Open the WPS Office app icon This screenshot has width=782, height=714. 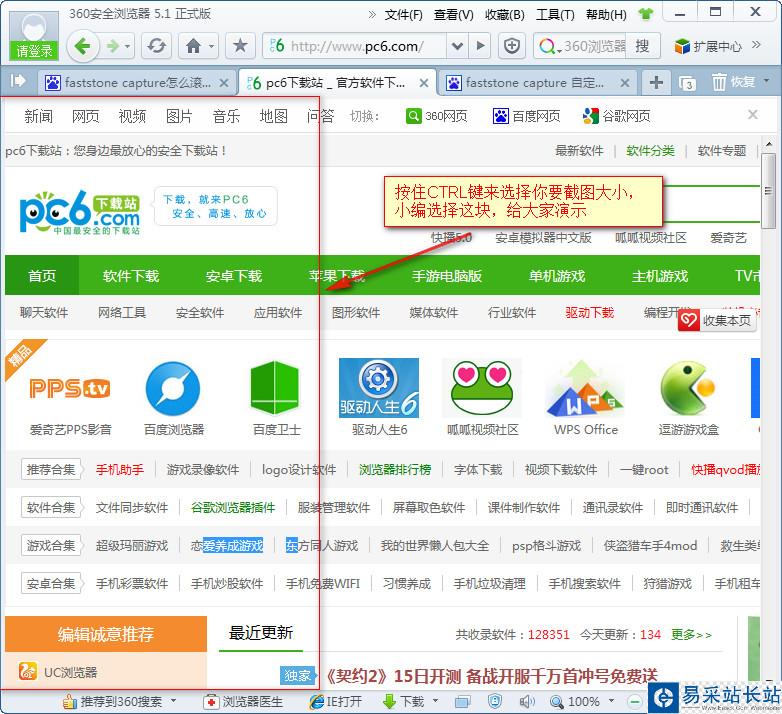[x=585, y=389]
